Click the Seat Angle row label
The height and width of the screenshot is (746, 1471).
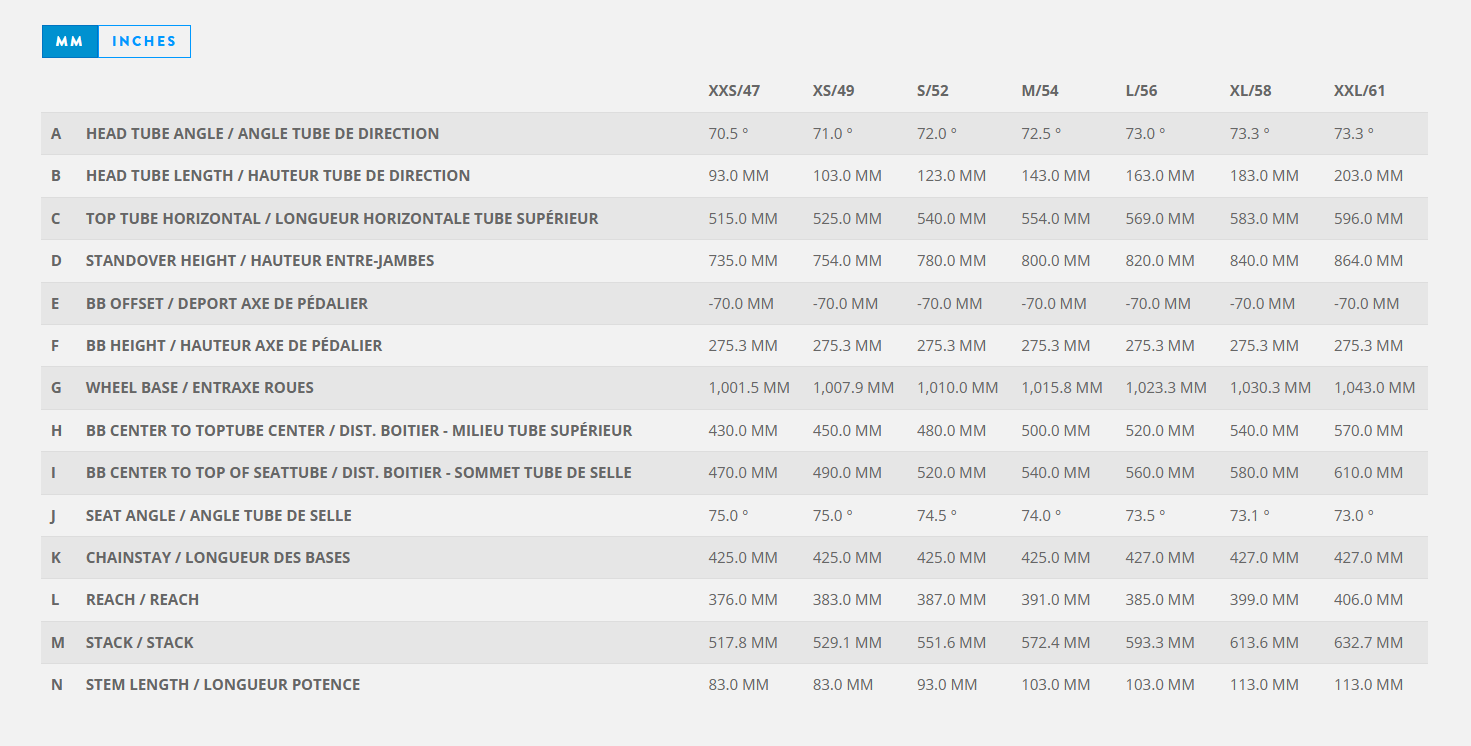(218, 516)
